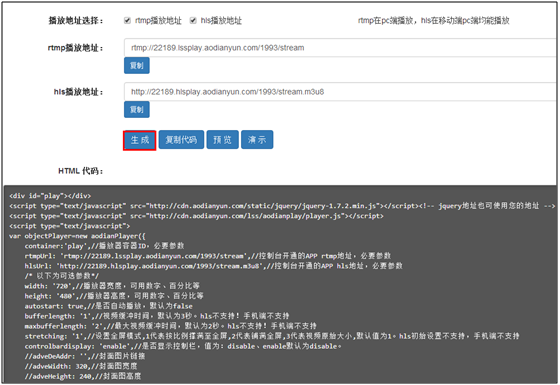Click the autostart: true code line
Screen dimensions: 560x385
pos(109,306)
